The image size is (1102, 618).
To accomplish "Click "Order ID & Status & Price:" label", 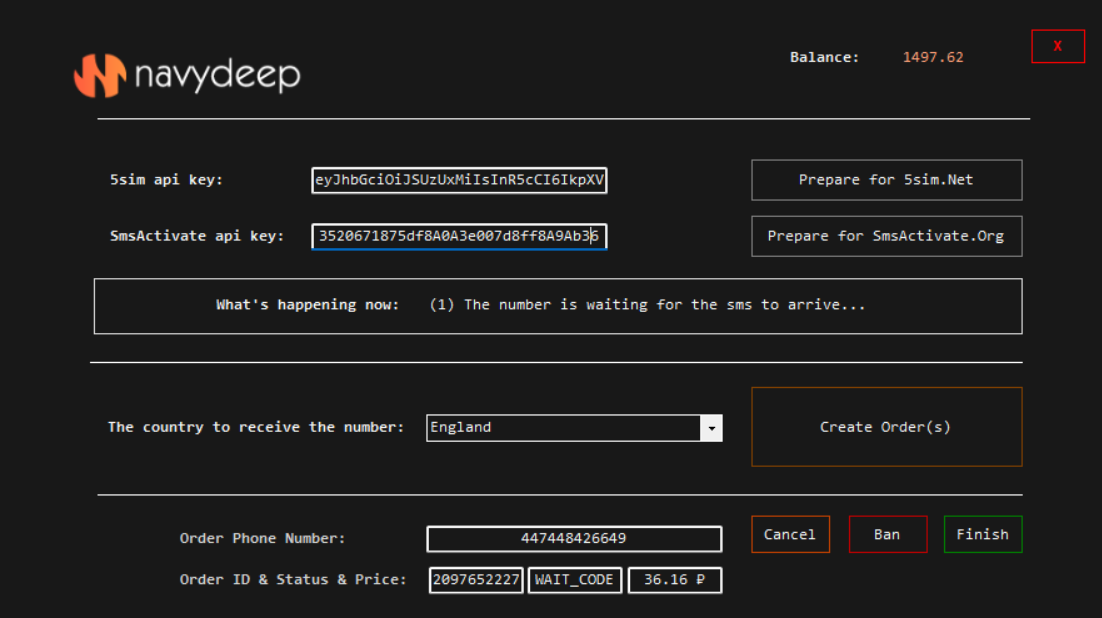I will [x=293, y=580].
